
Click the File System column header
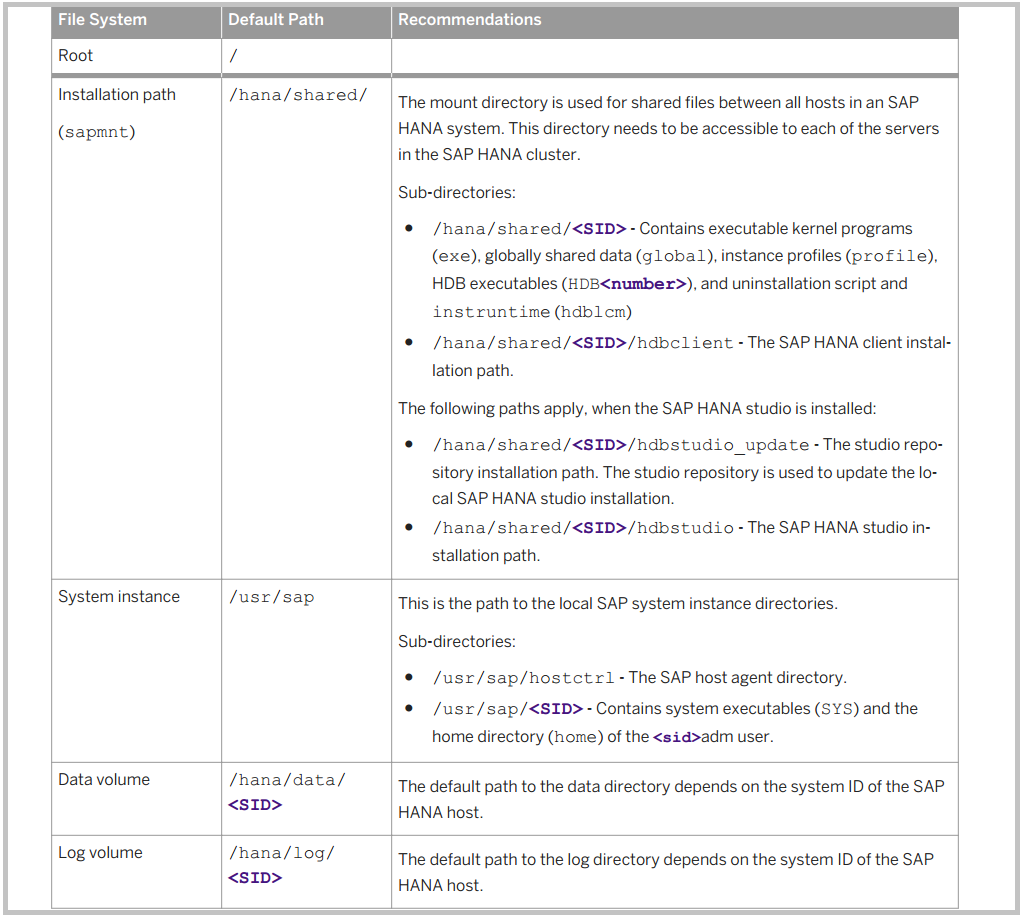pyautogui.click(x=103, y=19)
